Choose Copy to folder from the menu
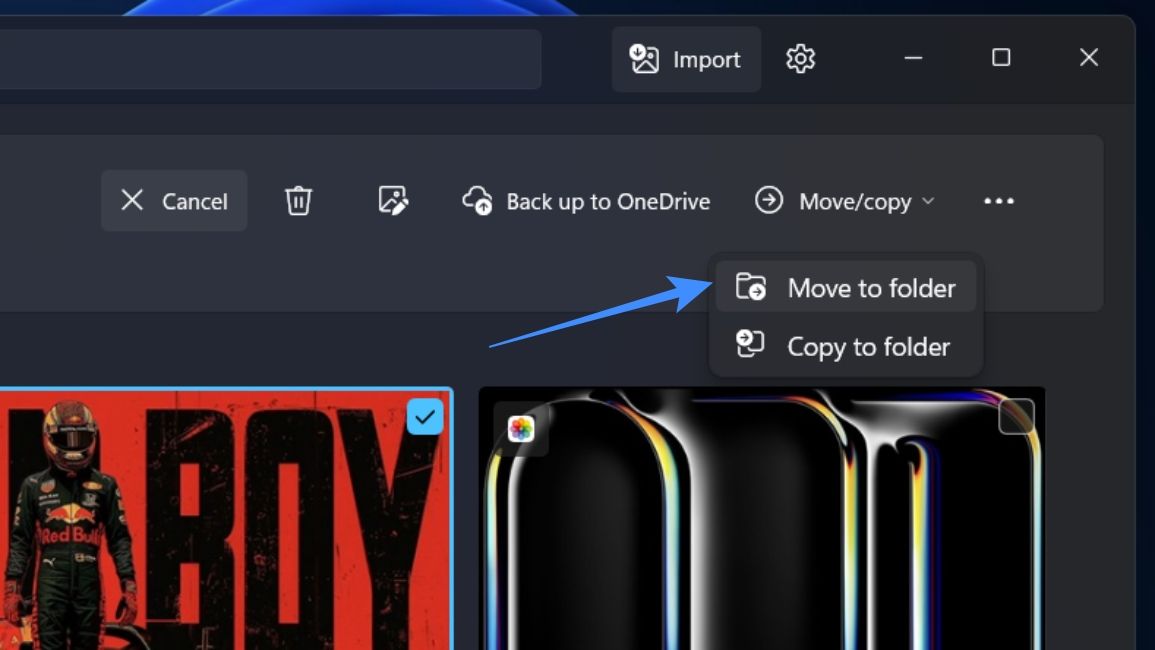Screen dimensions: 1155x650 click(x=868, y=347)
